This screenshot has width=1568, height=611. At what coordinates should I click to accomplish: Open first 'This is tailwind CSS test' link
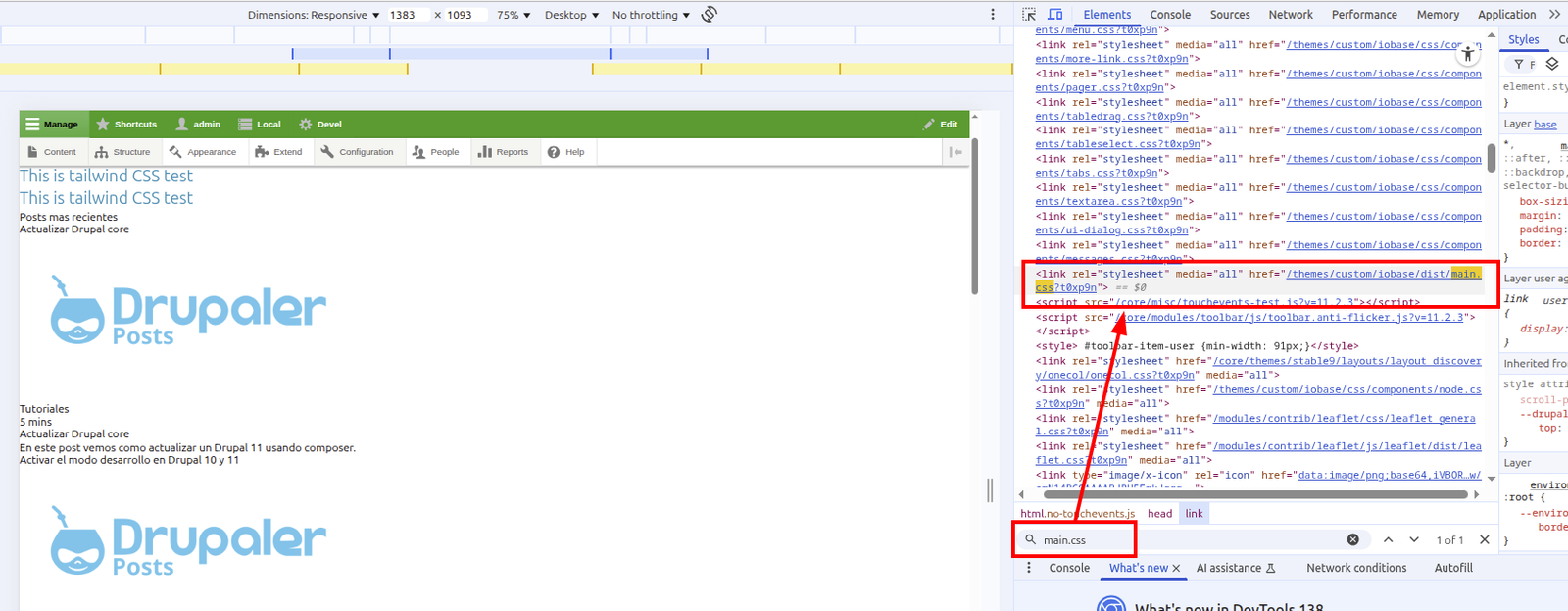tap(106, 176)
